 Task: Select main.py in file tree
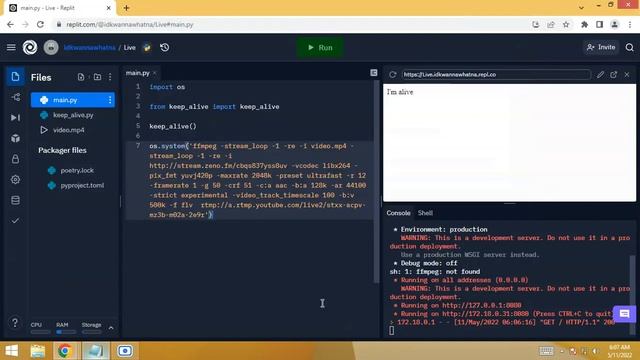pos(73,100)
